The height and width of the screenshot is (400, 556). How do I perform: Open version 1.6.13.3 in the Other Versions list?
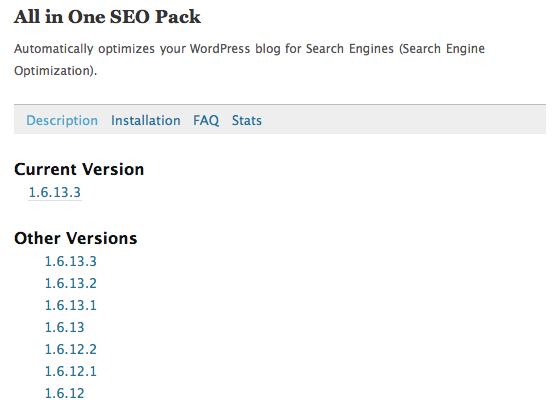71,261
